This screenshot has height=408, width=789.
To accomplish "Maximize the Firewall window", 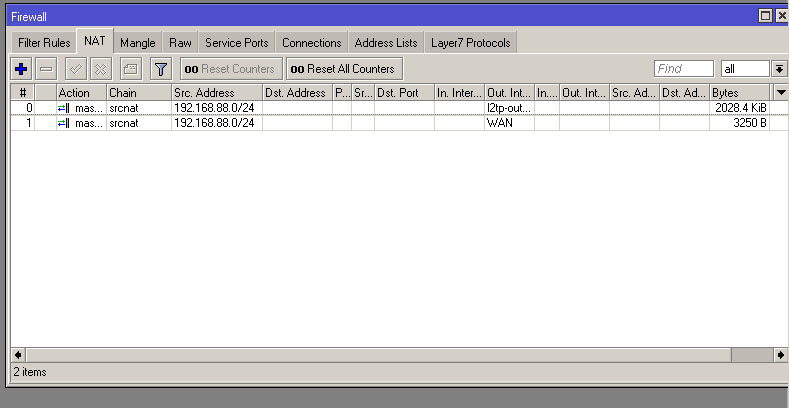I will click(x=765, y=16).
